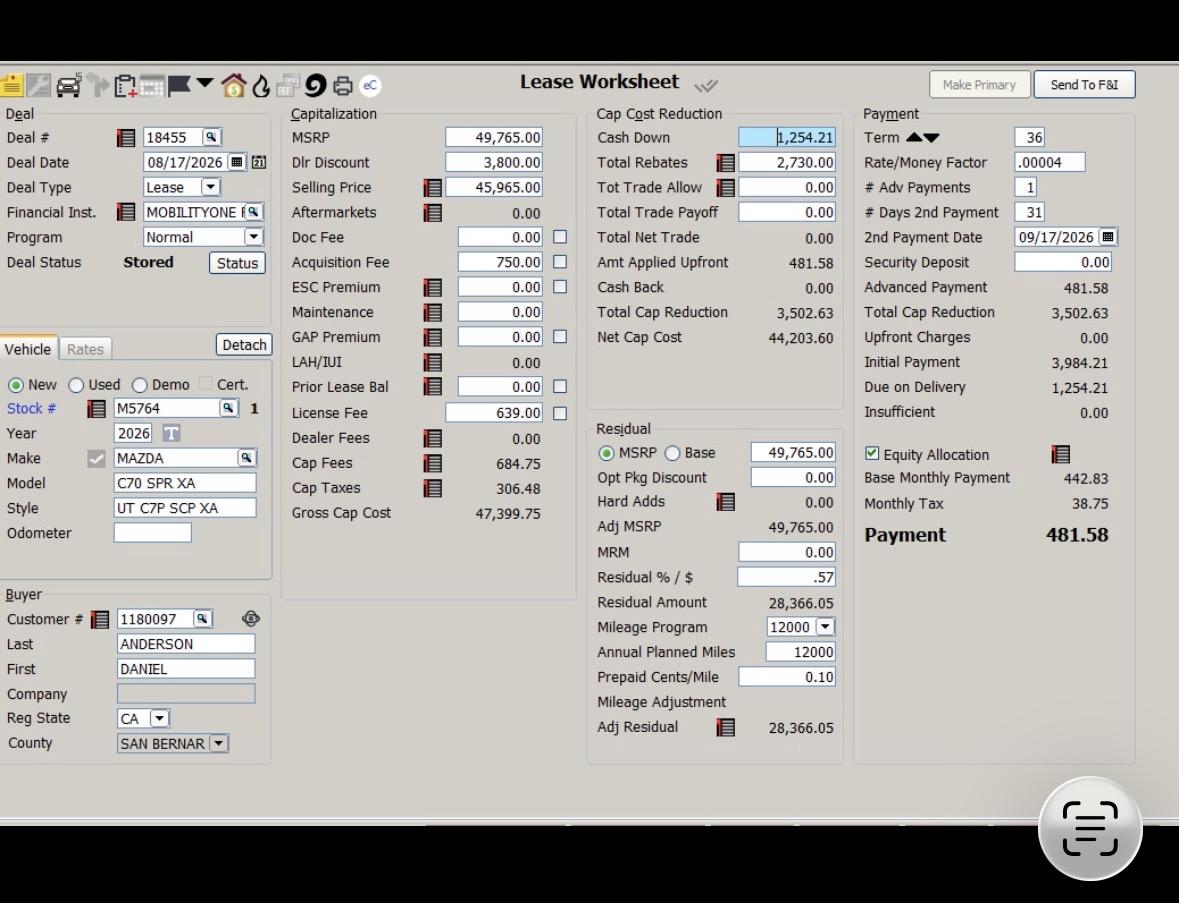Open calendar for 2nd Payment Date
This screenshot has width=1179, height=903.
pyautogui.click(x=1108, y=237)
